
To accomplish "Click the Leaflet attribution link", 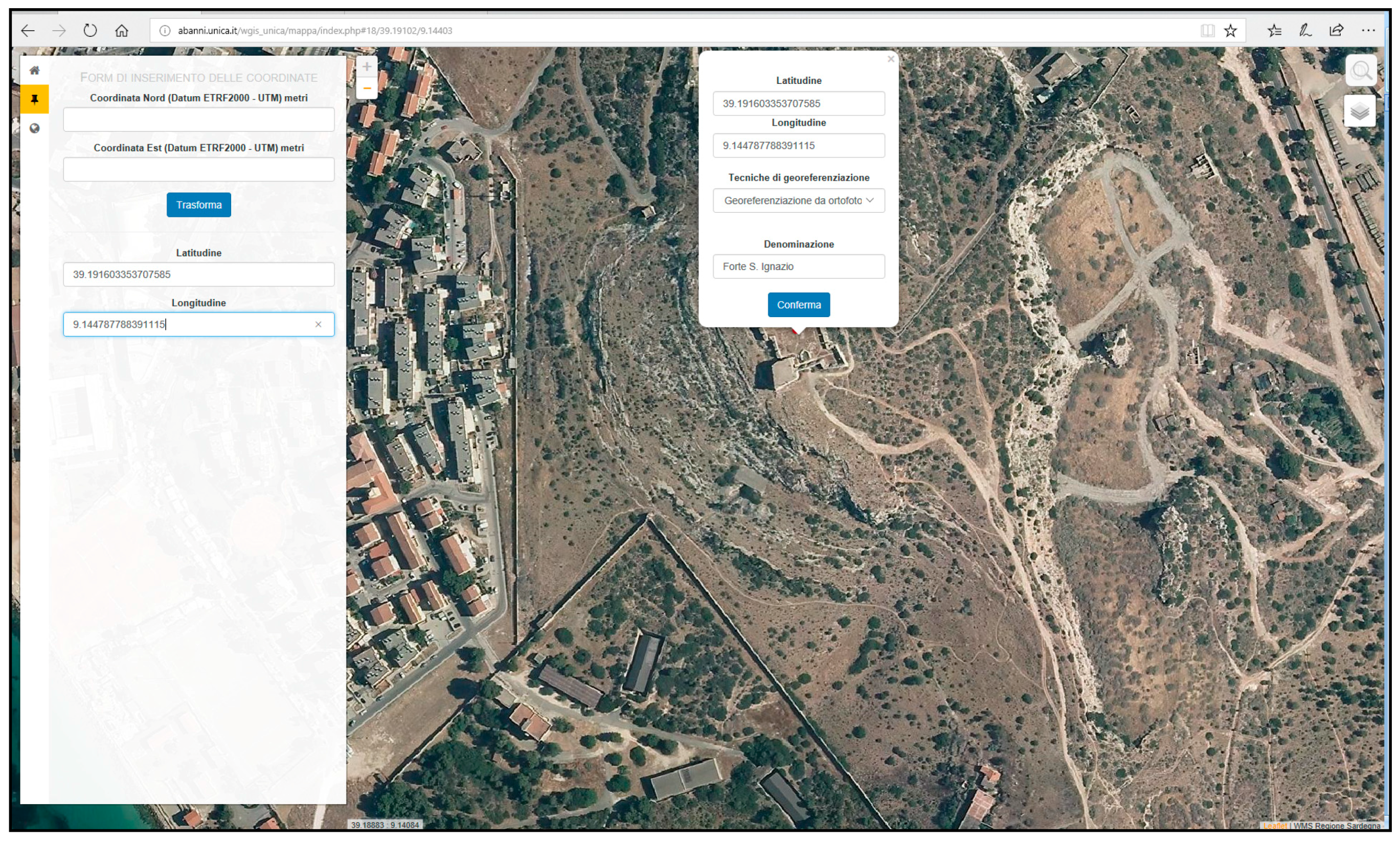I will [x=1275, y=826].
